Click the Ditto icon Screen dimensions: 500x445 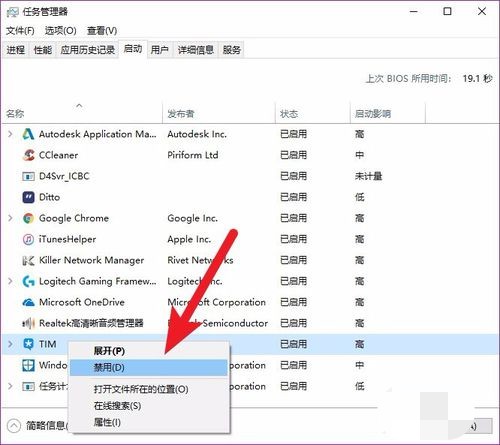tap(28, 197)
